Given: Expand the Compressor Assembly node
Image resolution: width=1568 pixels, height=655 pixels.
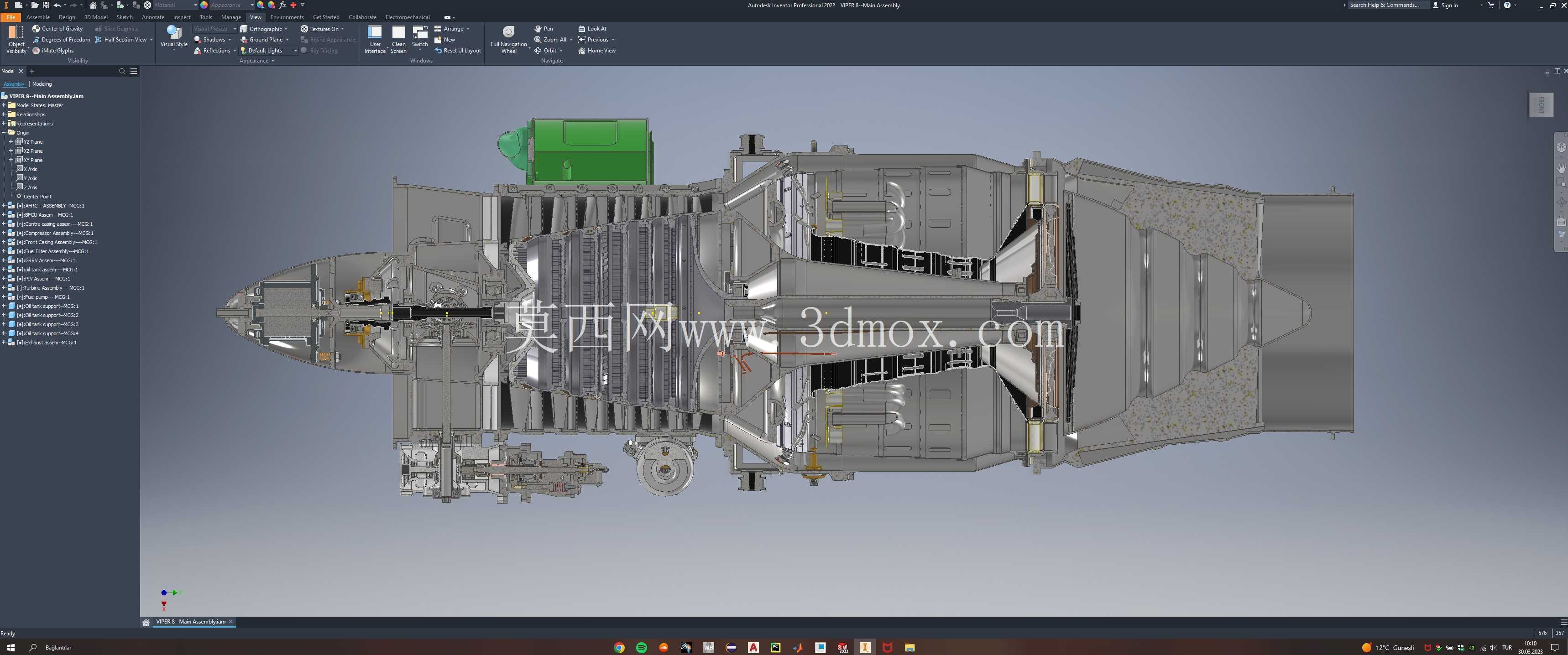Looking at the screenshot, I should click(x=4, y=233).
